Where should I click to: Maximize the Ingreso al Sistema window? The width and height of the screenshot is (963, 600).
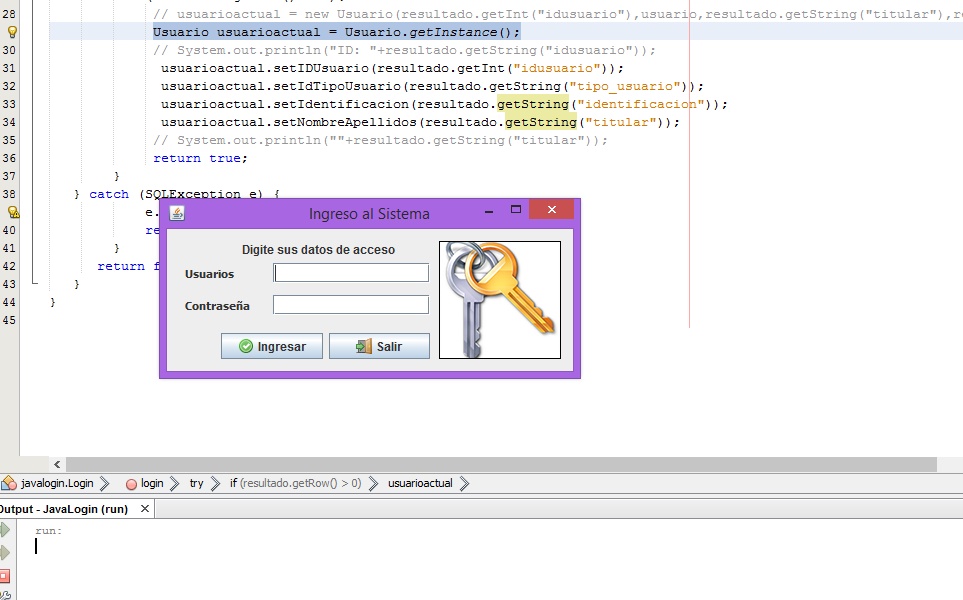click(x=516, y=210)
